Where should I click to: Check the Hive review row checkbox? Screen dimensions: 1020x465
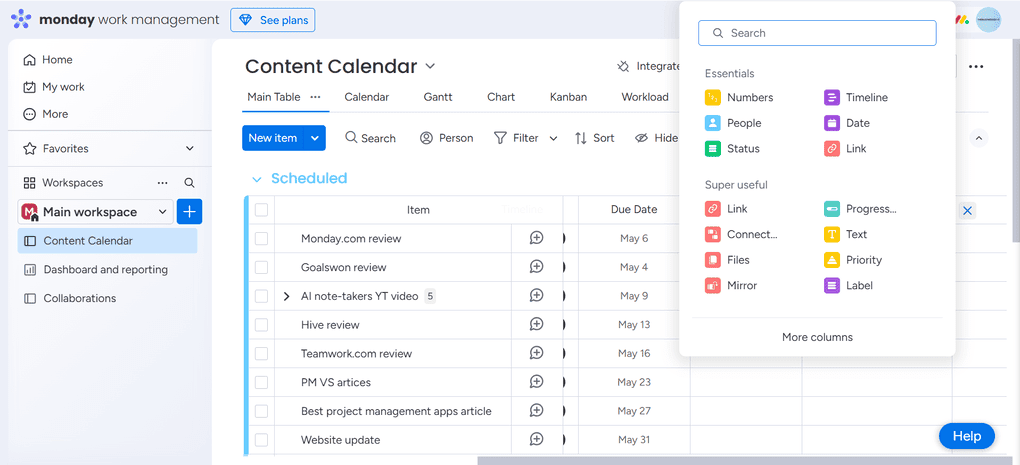click(x=261, y=325)
